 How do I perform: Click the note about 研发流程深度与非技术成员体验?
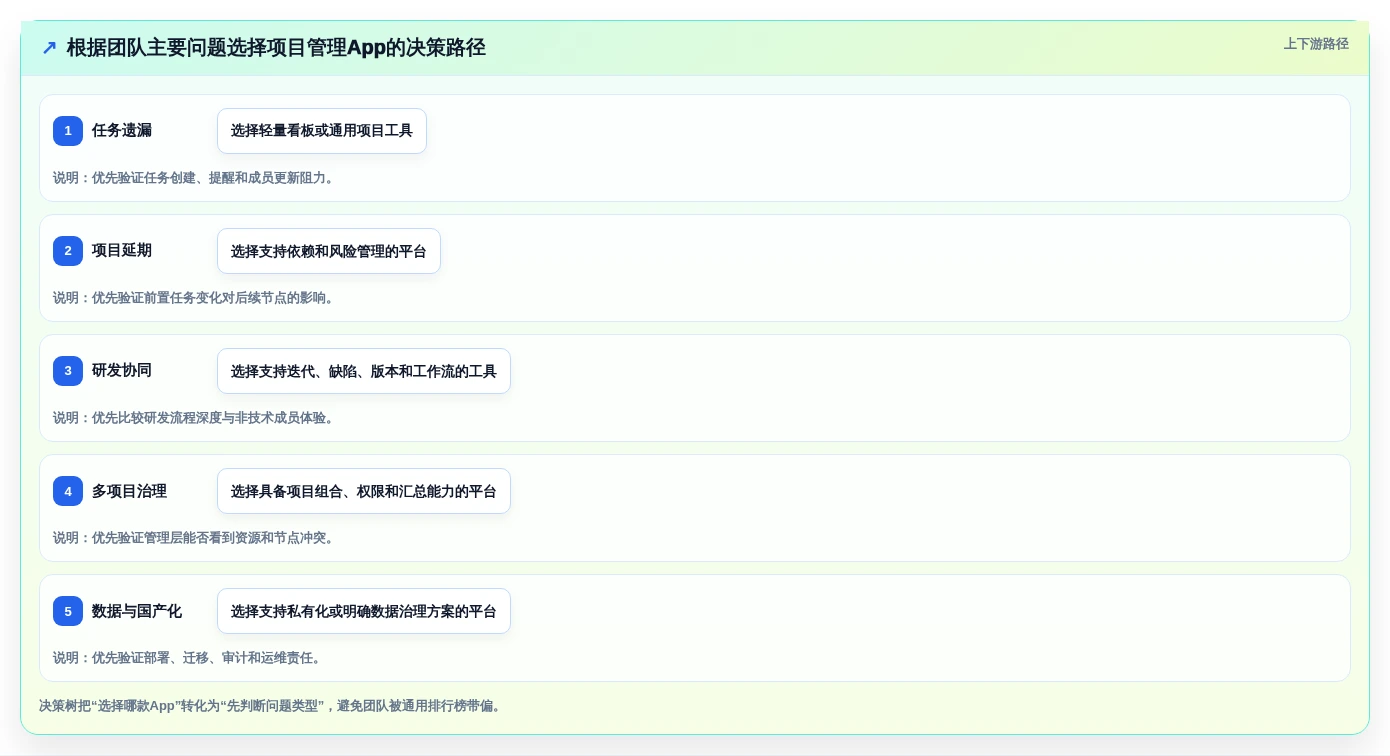pyautogui.click(x=193, y=418)
